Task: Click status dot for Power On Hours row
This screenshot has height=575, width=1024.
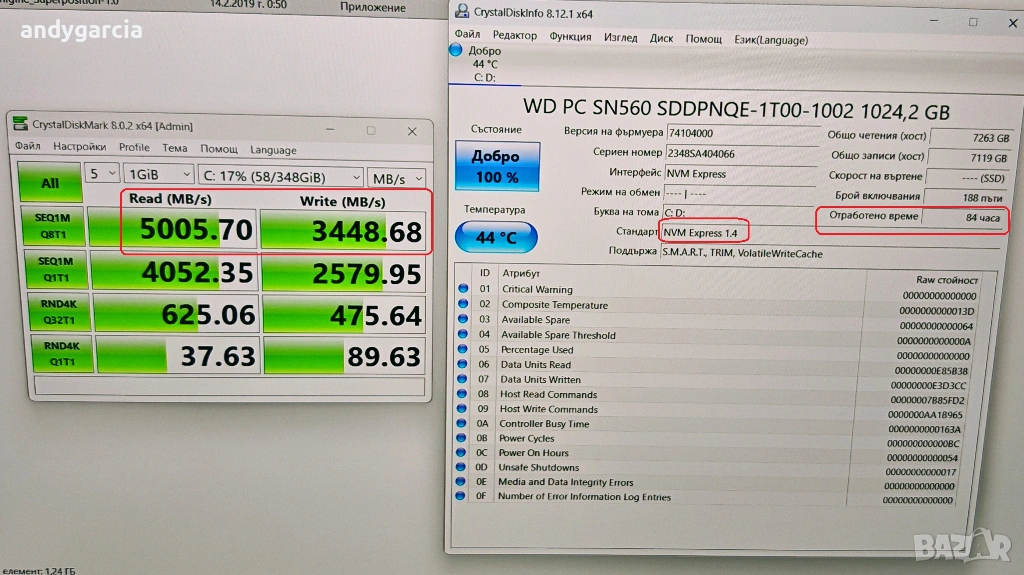Action: coord(463,453)
